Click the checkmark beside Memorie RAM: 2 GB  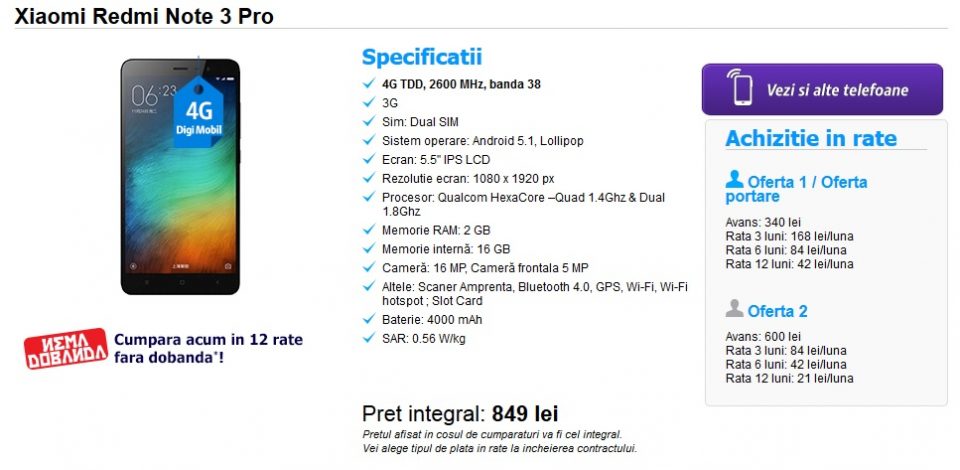[x=370, y=230]
